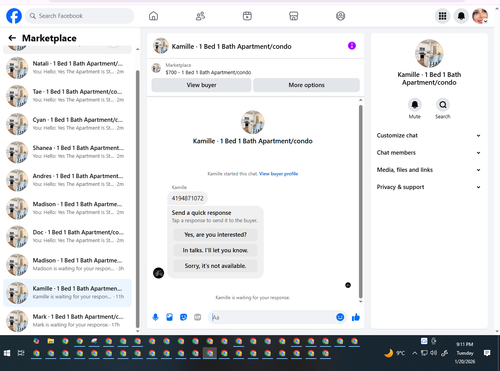Open the Groups tab icon
The height and width of the screenshot is (371, 500).
pyautogui.click(x=340, y=16)
